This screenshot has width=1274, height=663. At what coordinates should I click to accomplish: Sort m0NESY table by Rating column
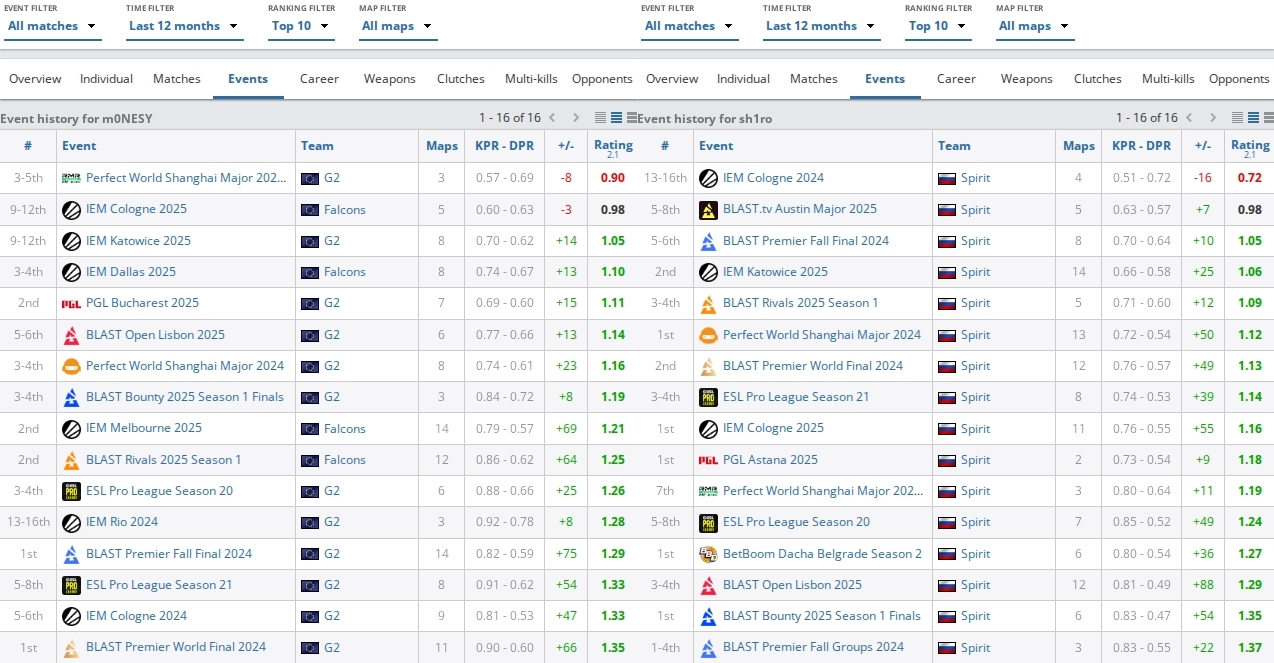point(613,146)
